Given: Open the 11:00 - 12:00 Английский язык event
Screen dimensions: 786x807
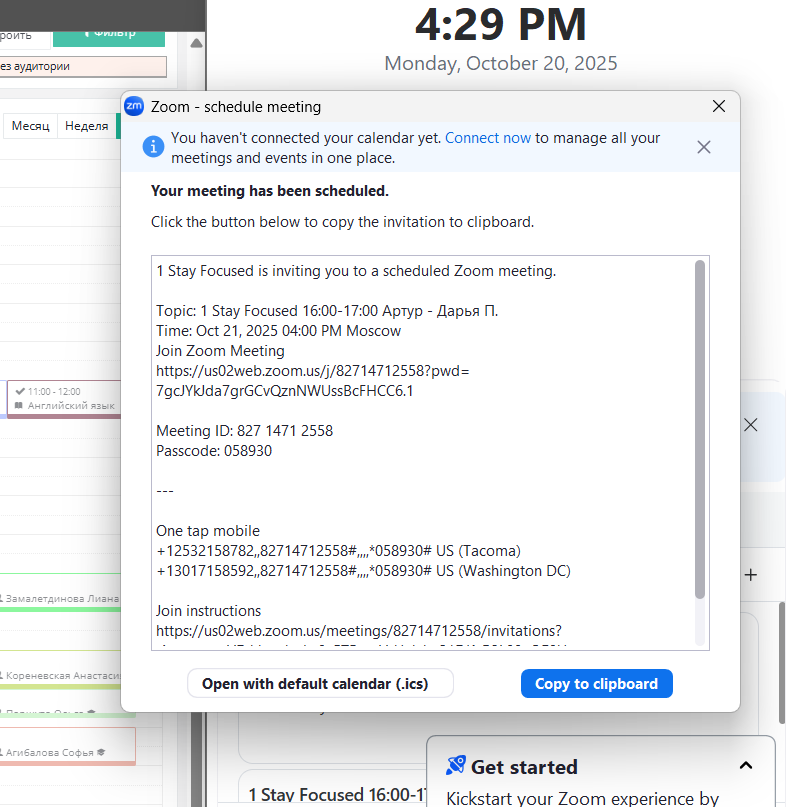Looking at the screenshot, I should 64,399.
